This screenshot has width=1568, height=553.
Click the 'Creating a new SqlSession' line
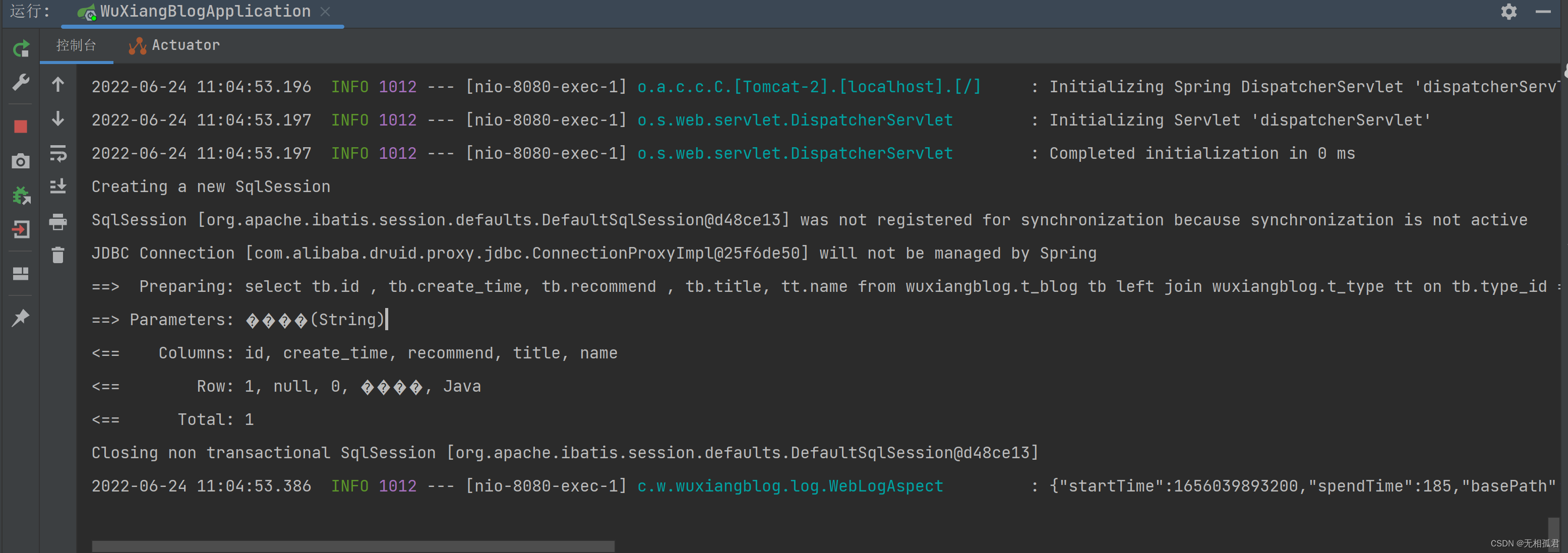[x=211, y=187]
